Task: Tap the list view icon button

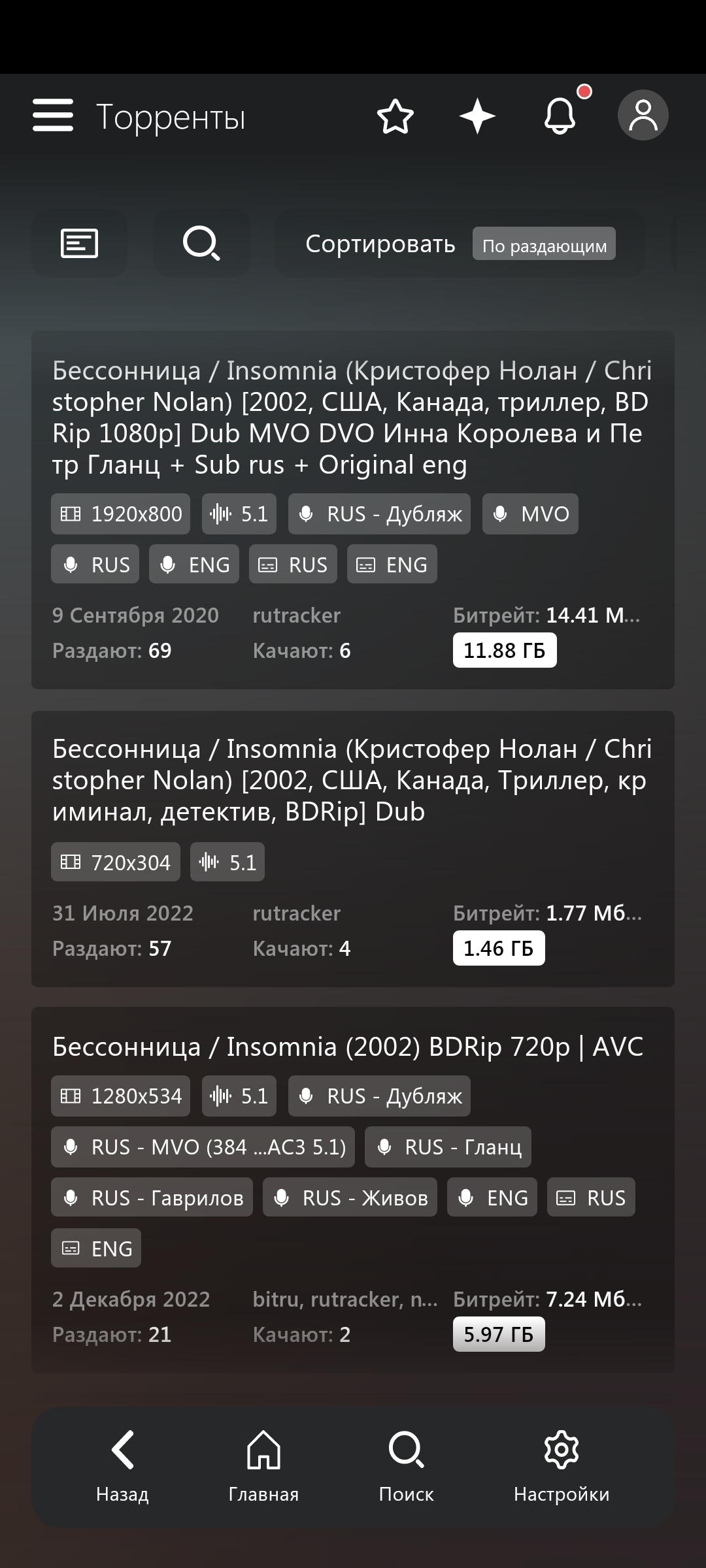Action: (x=79, y=244)
